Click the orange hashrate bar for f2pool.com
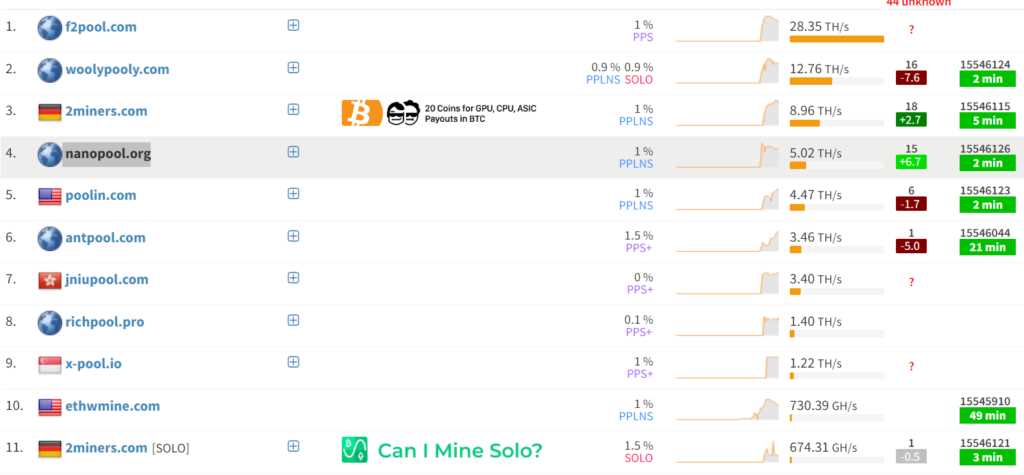This screenshot has height=475, width=1024. 836,39
